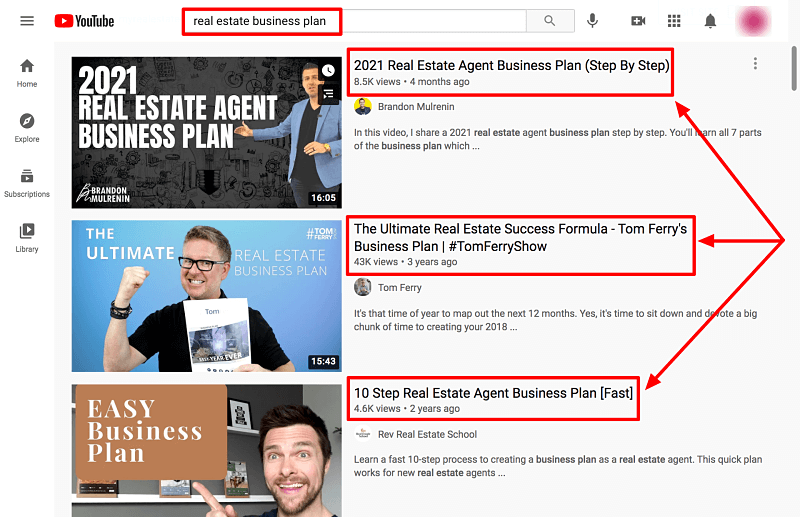Visit the Brandon Mulrenin channel name
This screenshot has height=517, width=800.
[x=416, y=107]
